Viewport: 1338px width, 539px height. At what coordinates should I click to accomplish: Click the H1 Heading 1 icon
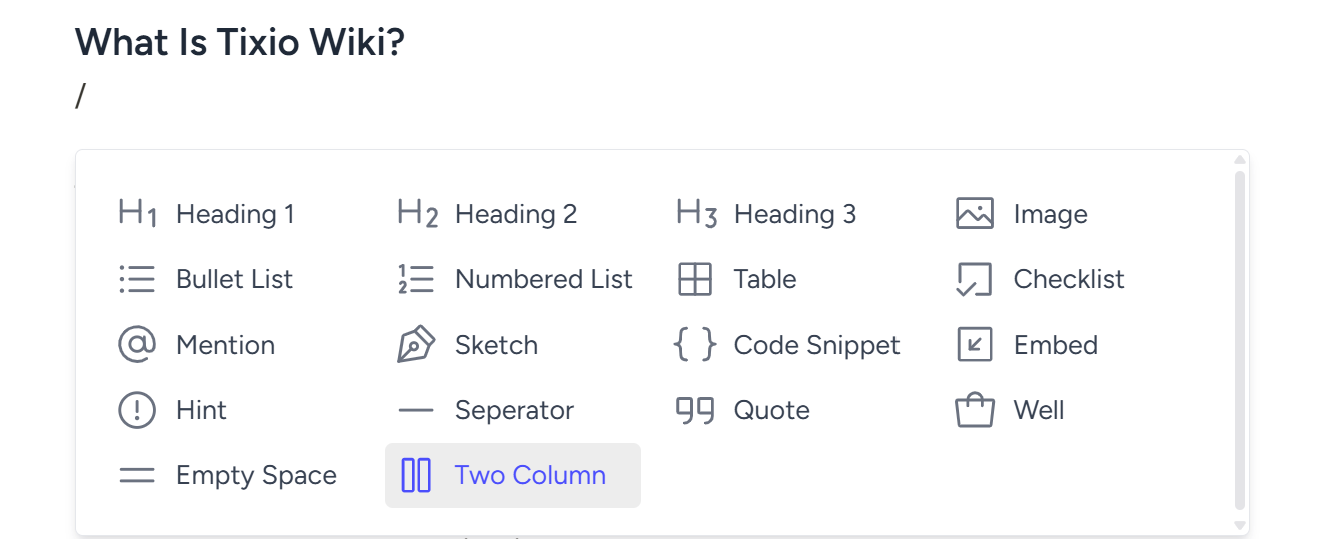click(x=137, y=214)
